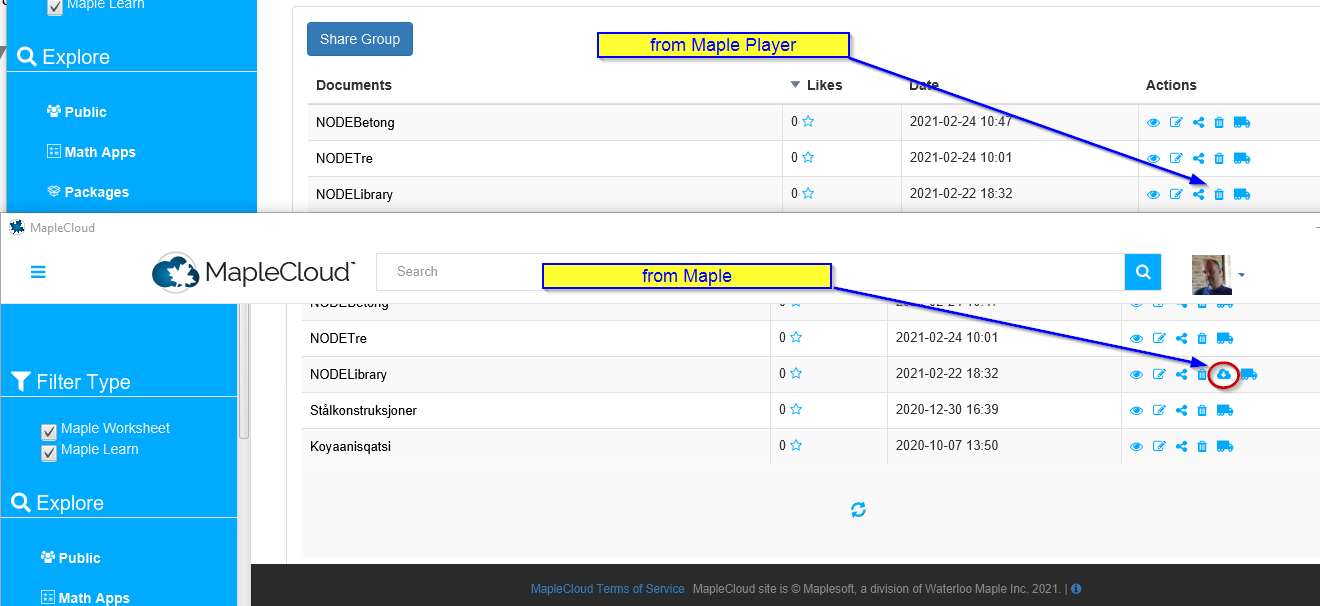
Task: Delete NODEBetong in the background window
Action: [1219, 122]
